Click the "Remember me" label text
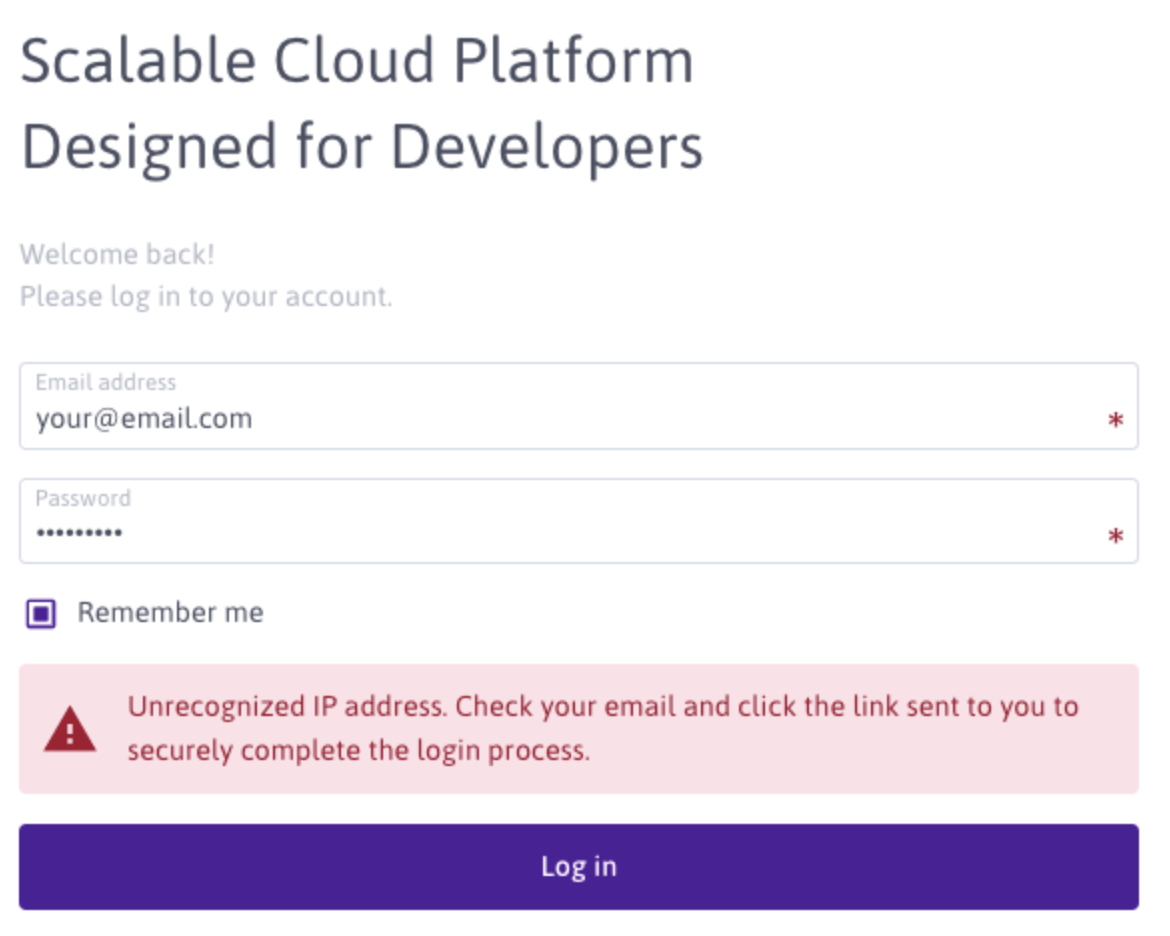Screen dimensions: 1170x936 tap(170, 612)
